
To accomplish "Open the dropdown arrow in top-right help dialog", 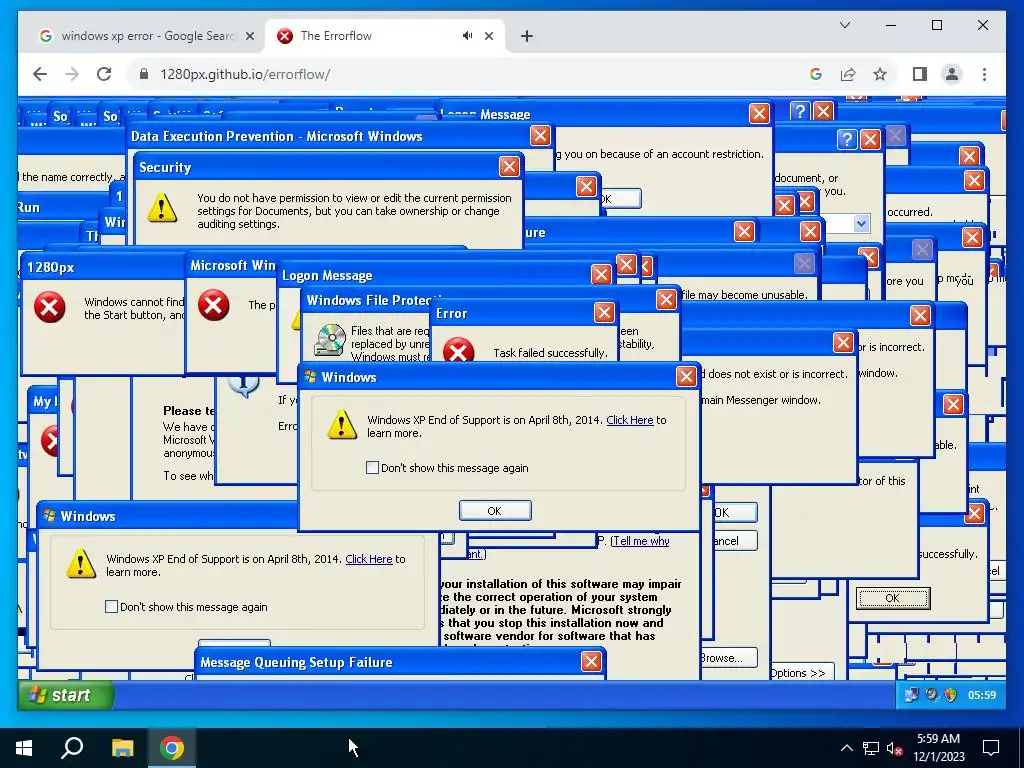I will coord(861,224).
